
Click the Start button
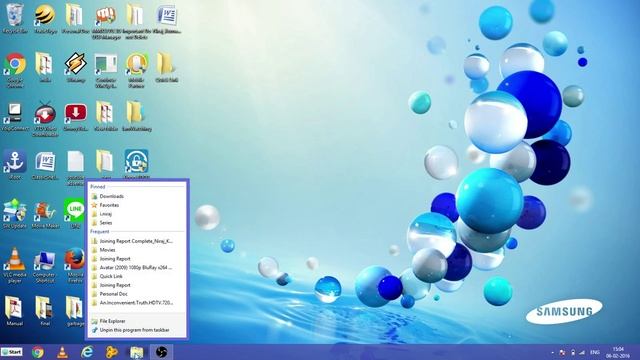point(12,352)
